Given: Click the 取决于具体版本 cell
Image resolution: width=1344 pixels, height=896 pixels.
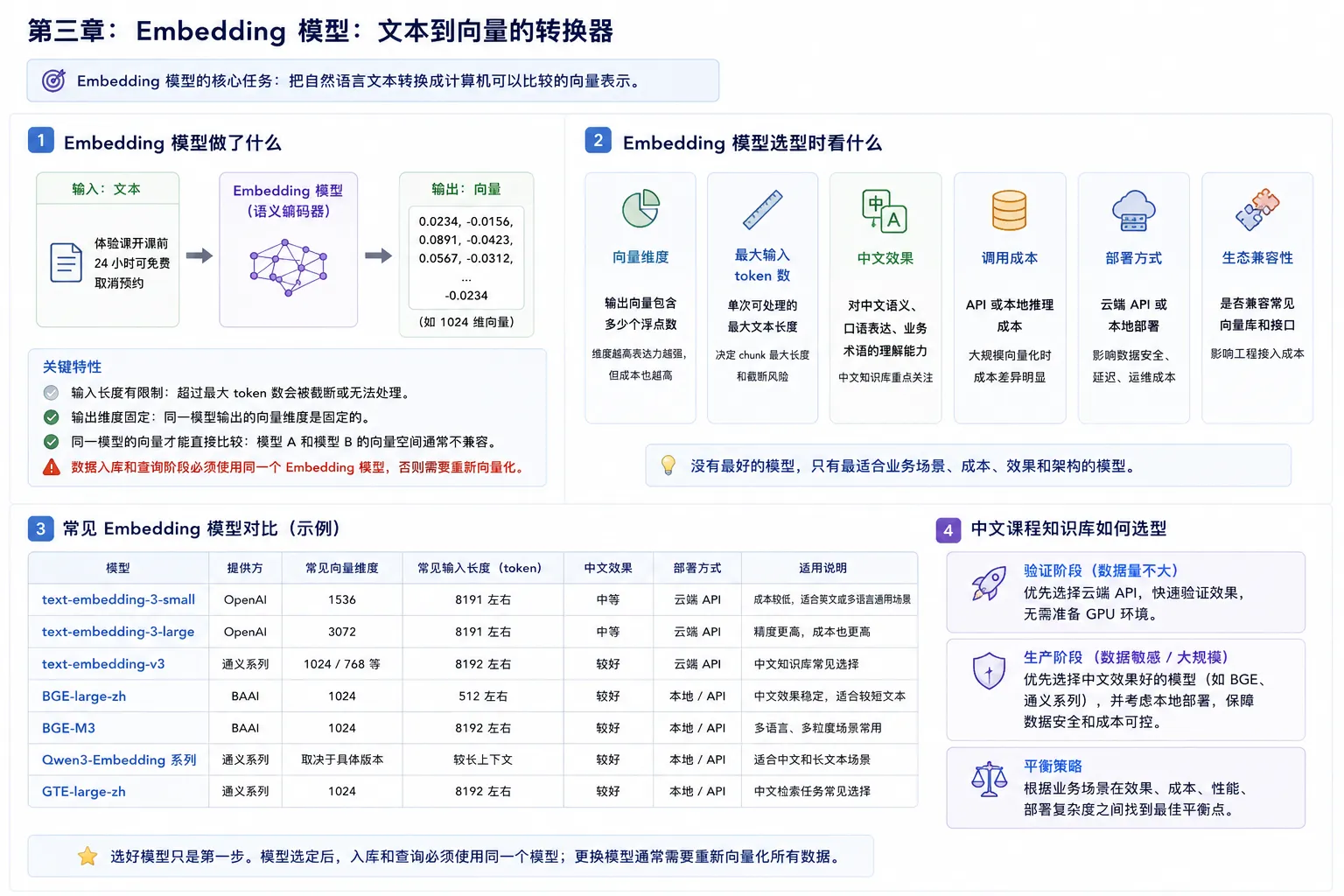Looking at the screenshot, I should pyautogui.click(x=342, y=759).
